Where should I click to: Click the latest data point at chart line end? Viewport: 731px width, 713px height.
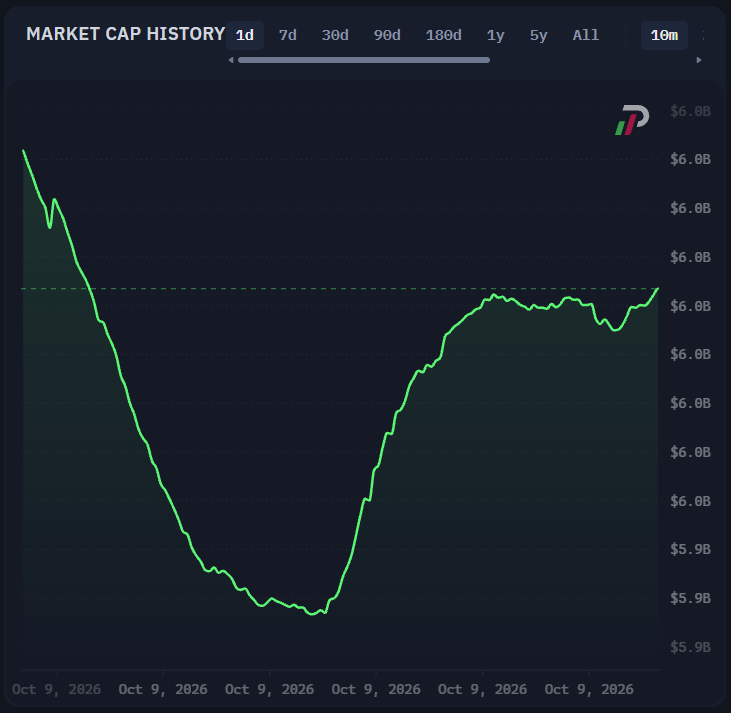click(x=658, y=289)
